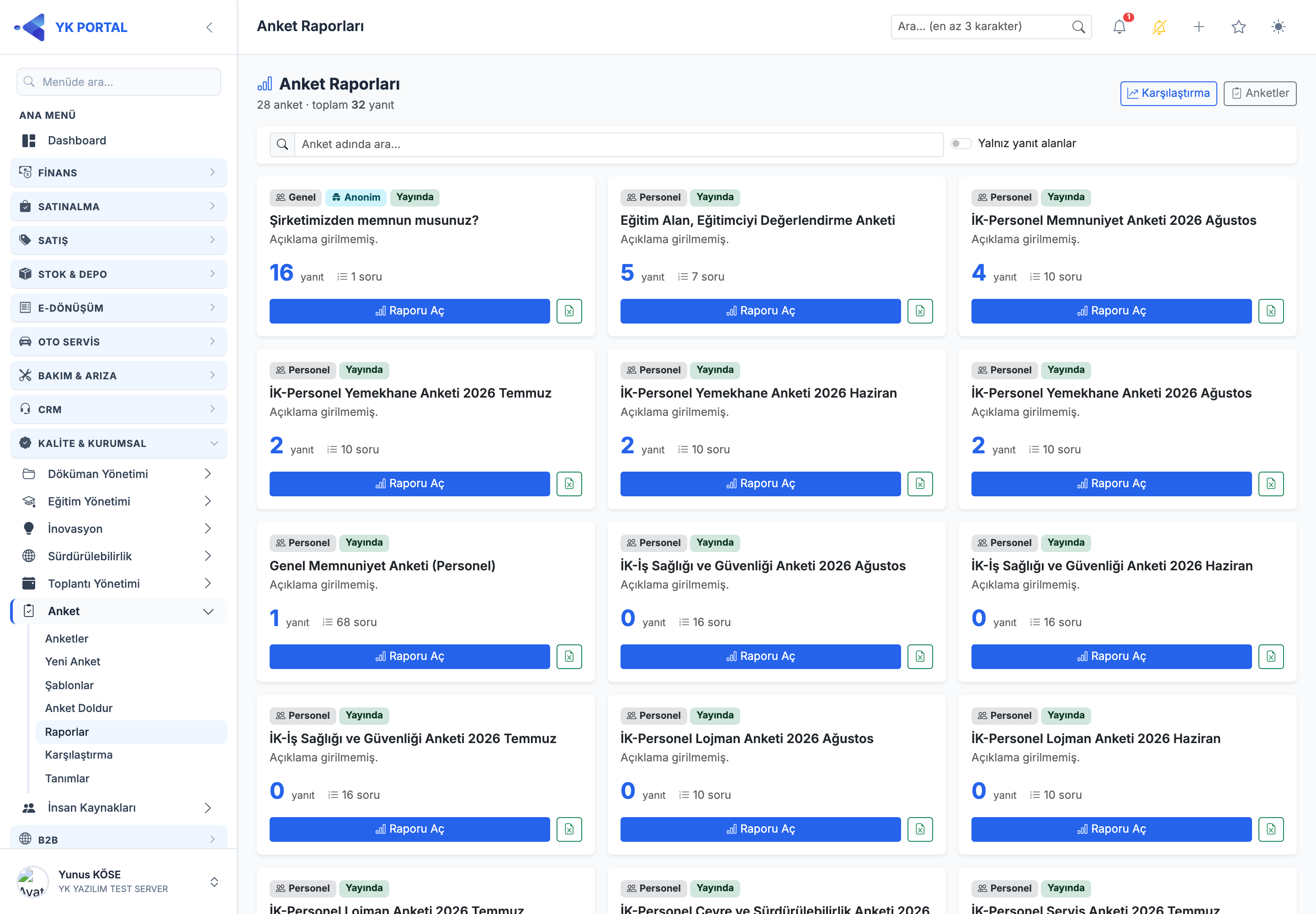Focus the Anket adında ara search field
Screen dimensions: 1316x914
pyautogui.click(x=619, y=144)
